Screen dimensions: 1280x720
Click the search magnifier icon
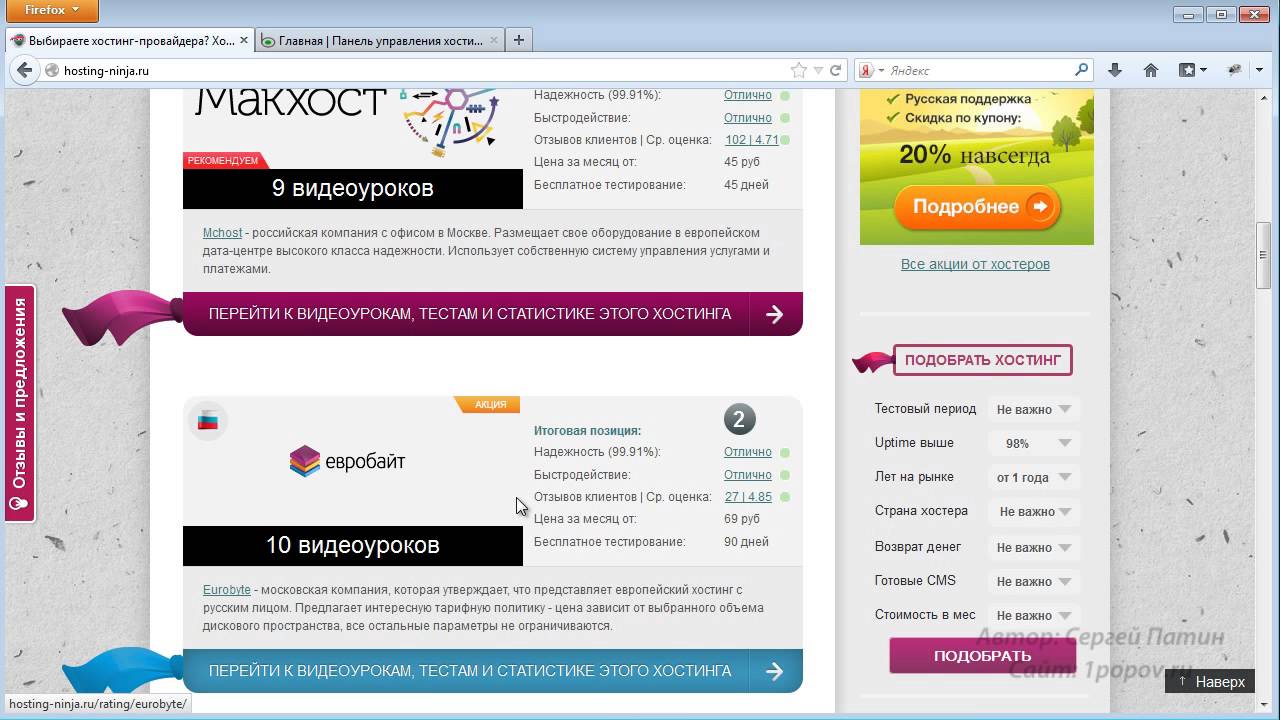click(x=1081, y=71)
